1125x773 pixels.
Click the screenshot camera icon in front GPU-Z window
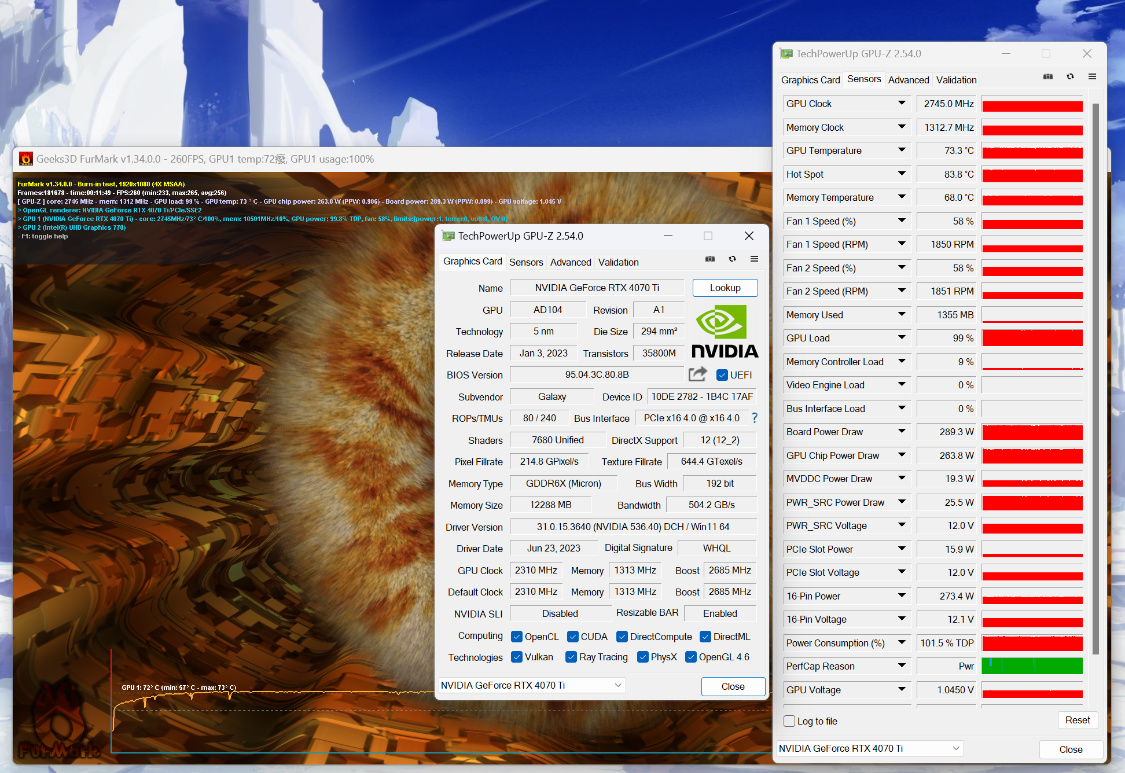[710, 259]
